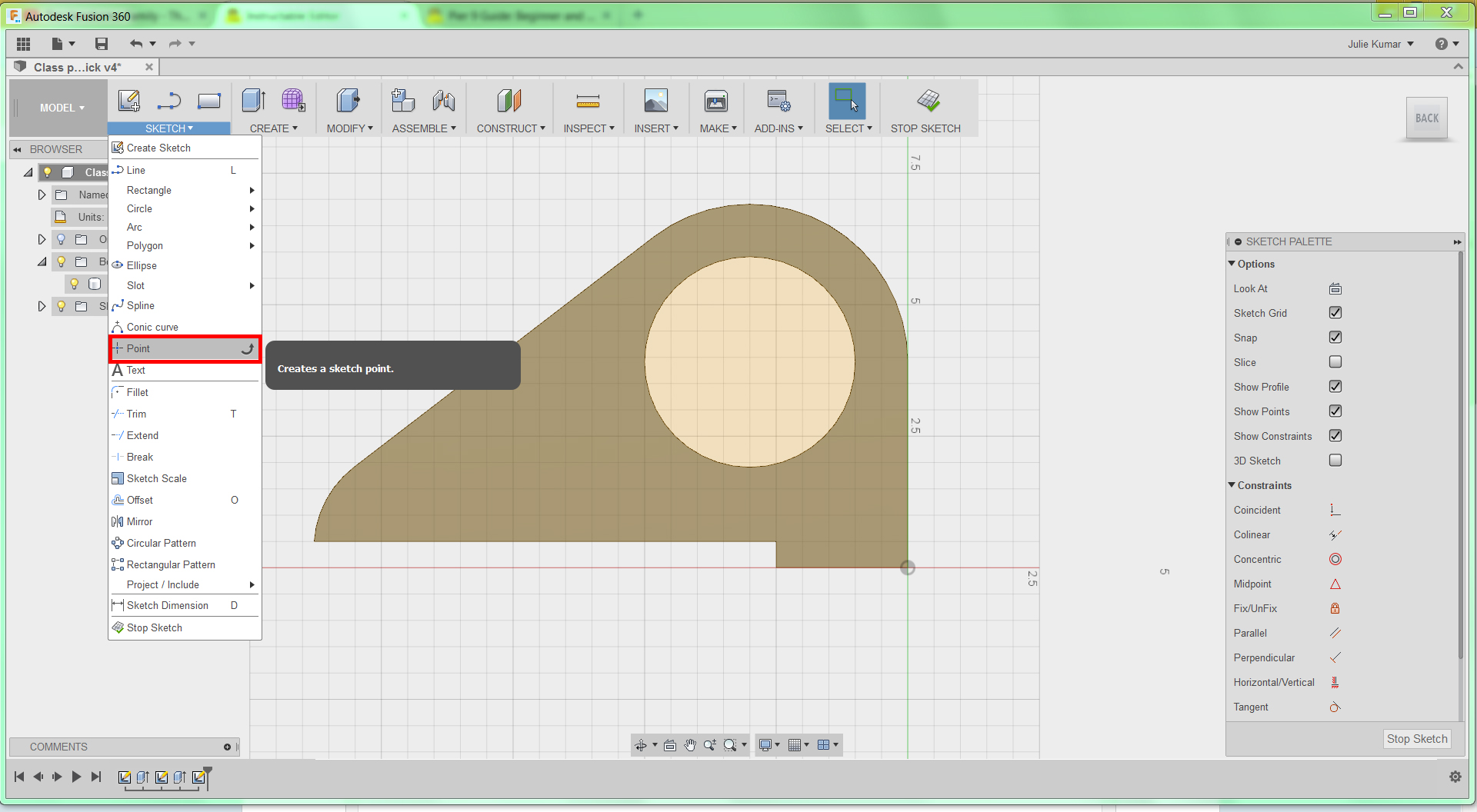
Task: Toggle visibility bulb of root component
Action: [48, 172]
